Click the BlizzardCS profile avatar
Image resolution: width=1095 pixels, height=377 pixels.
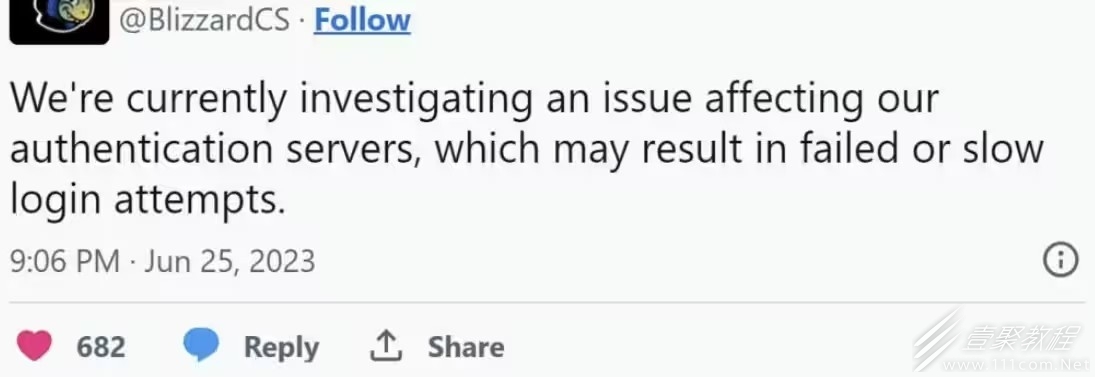tap(59, 21)
